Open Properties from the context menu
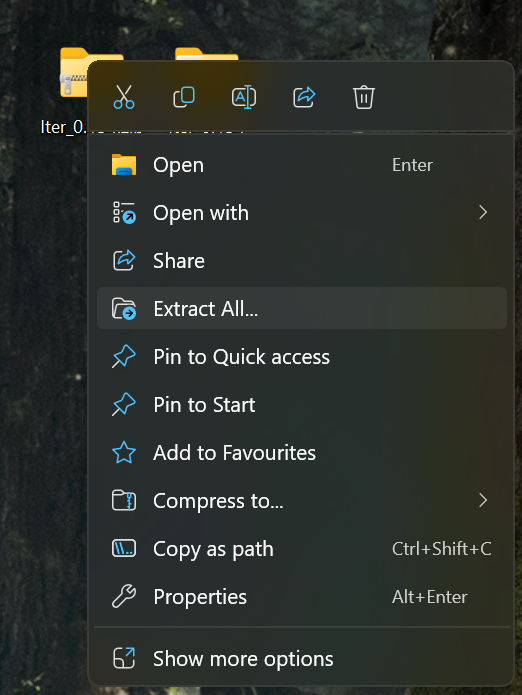The image size is (522, 695). (302, 597)
